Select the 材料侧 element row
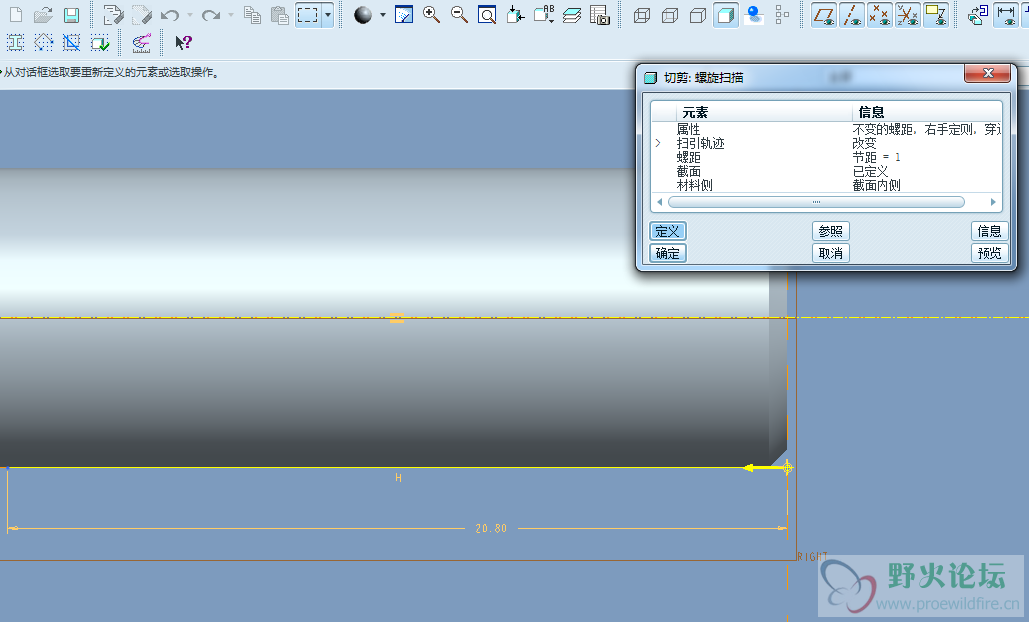Viewport: 1029px width, 622px height. [x=827, y=185]
